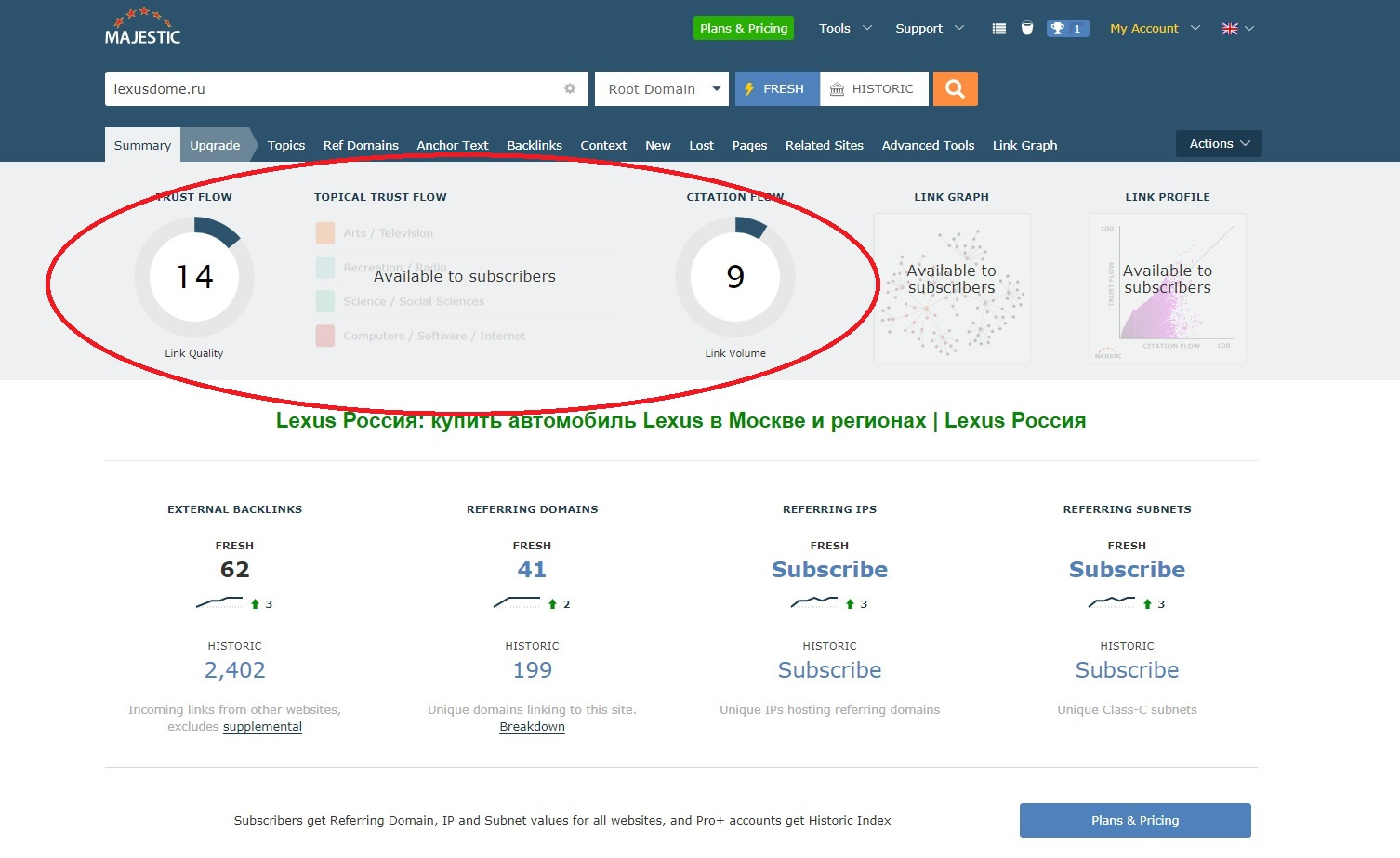Expand the Support menu
The width and height of the screenshot is (1400, 858).
pyautogui.click(x=930, y=29)
